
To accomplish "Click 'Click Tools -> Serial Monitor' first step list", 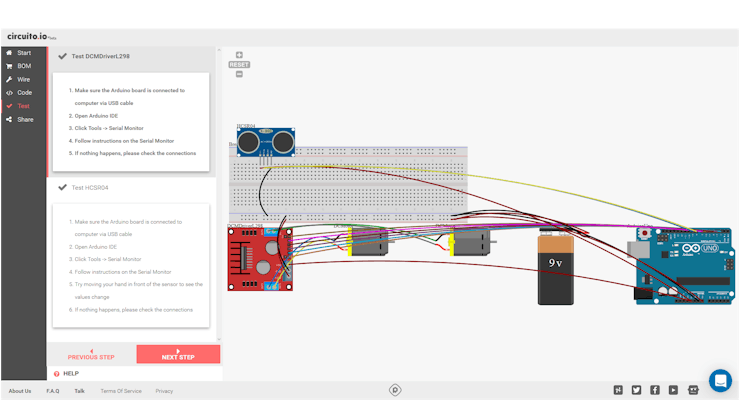I will (109, 128).
